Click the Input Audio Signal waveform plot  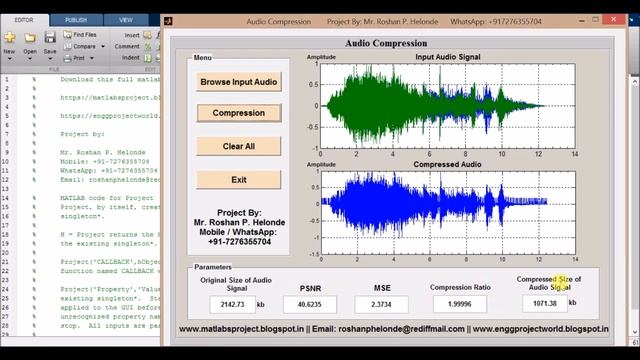point(448,106)
